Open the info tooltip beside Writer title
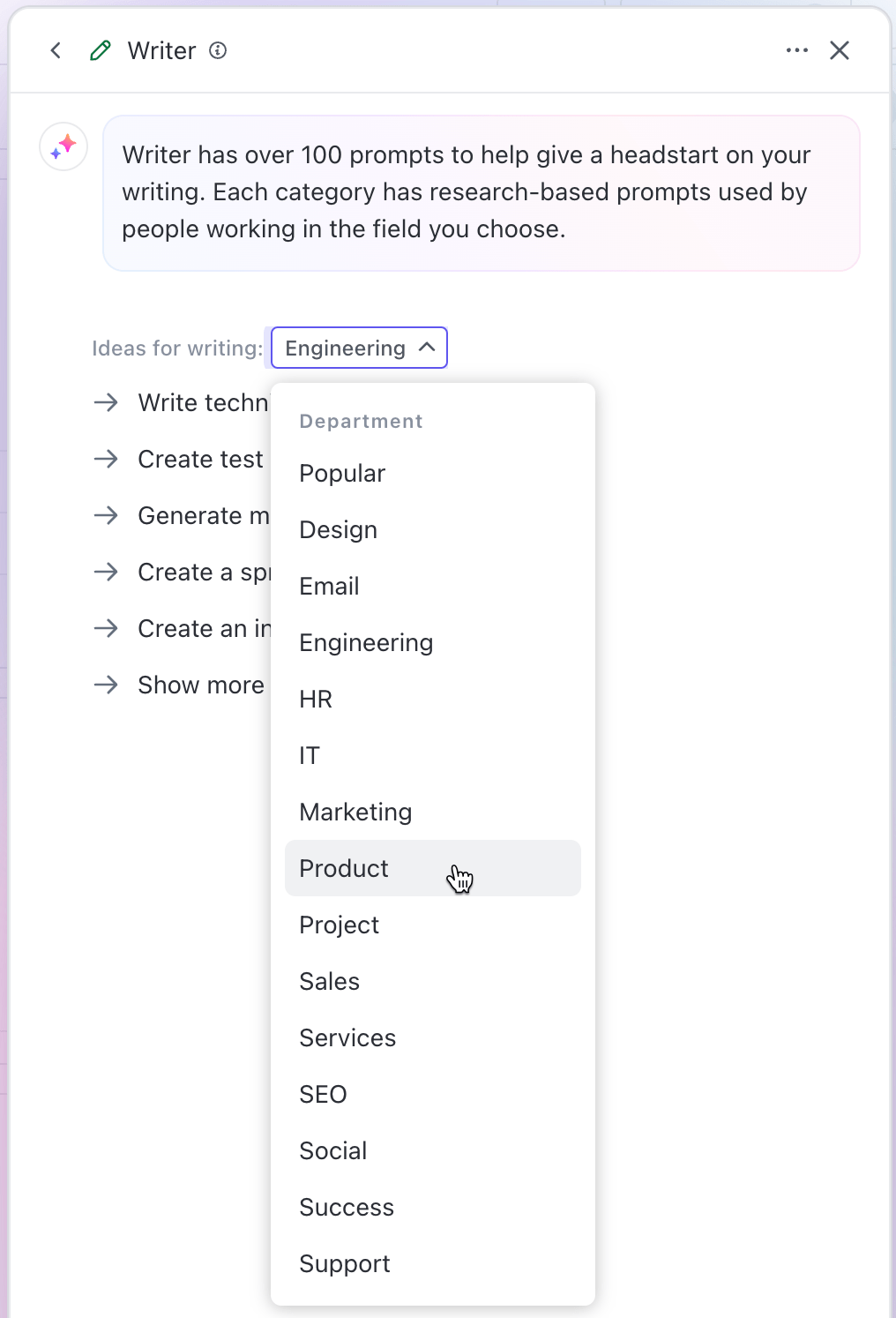The image size is (896, 1318). 216,51
